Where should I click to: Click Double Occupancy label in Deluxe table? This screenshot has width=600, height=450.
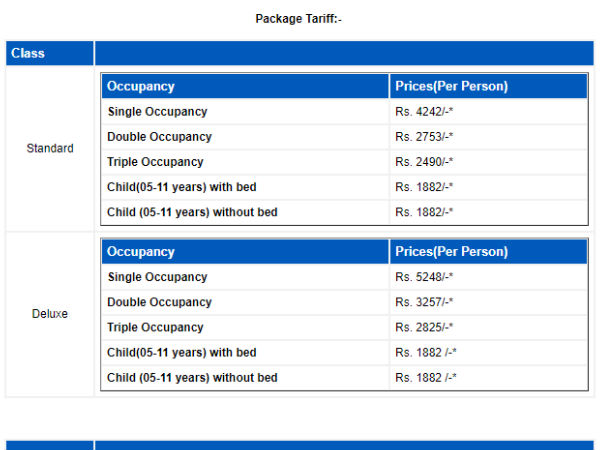[x=159, y=302]
